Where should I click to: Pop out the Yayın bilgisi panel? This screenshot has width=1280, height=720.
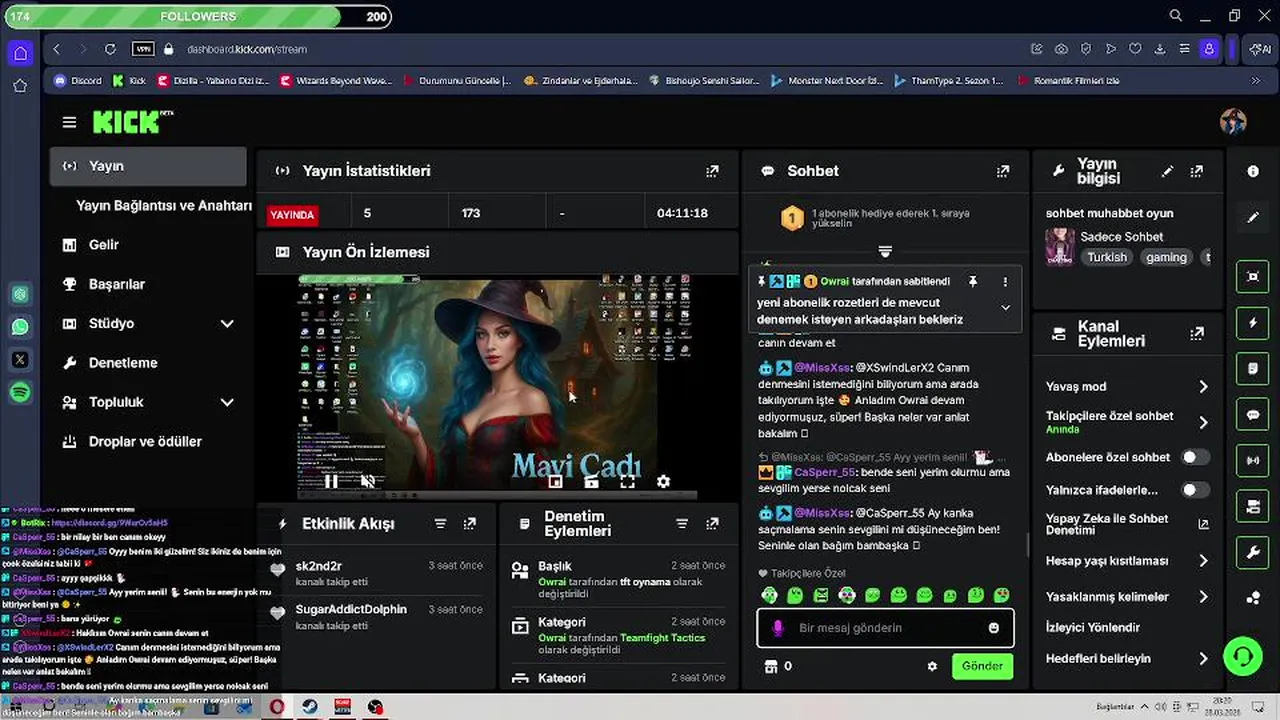[1196, 171]
